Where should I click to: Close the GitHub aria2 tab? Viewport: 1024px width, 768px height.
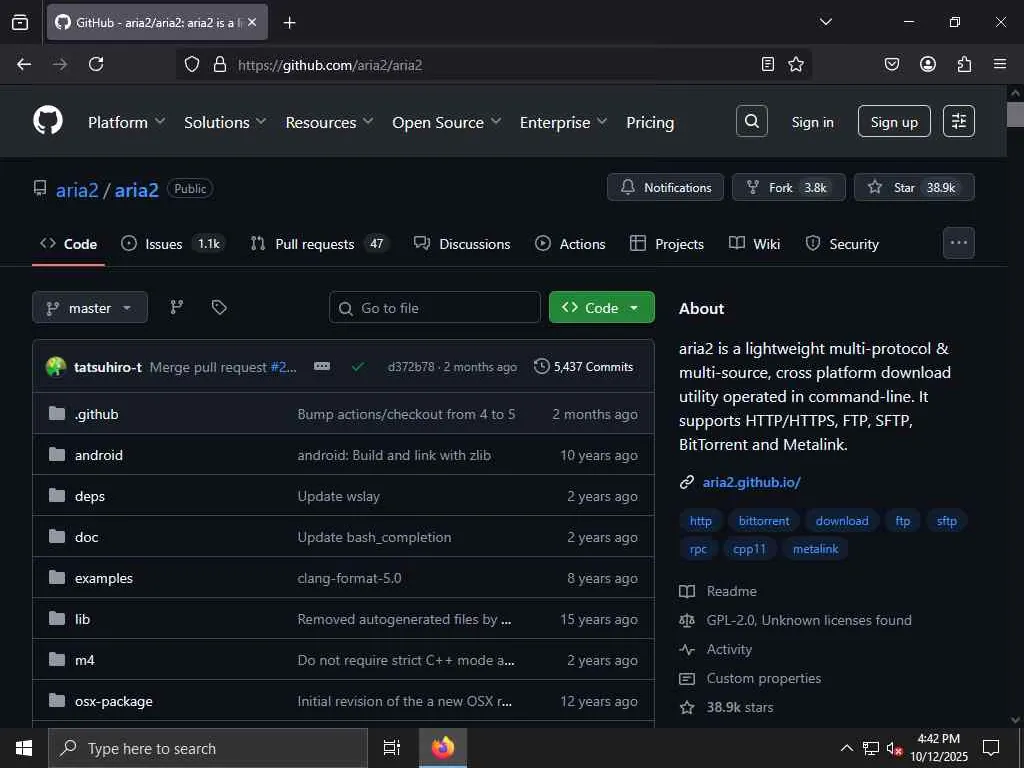(252, 22)
